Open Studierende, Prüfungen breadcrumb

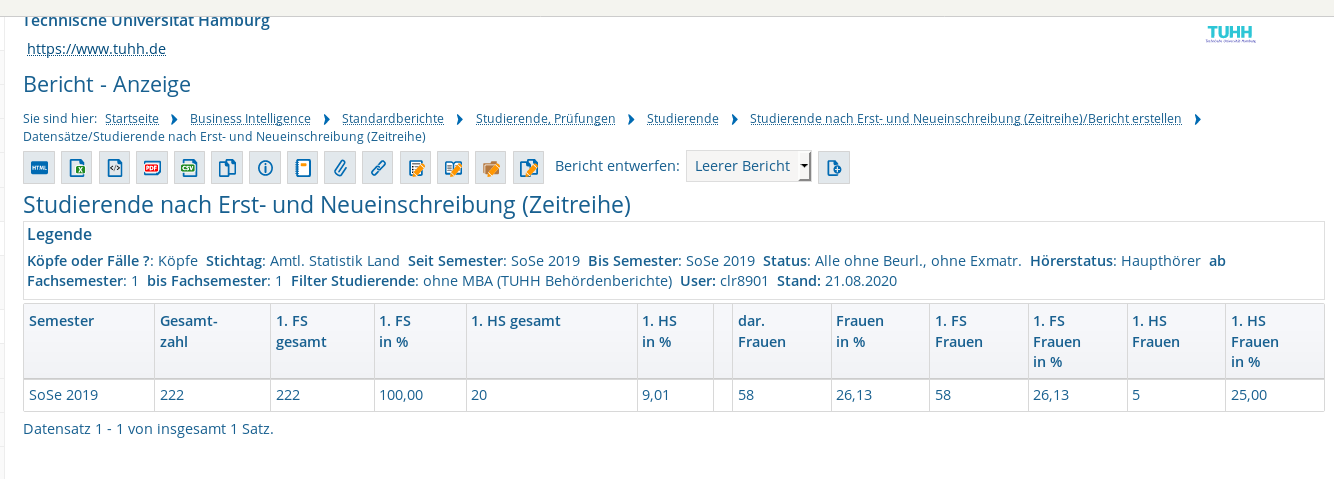[546, 118]
